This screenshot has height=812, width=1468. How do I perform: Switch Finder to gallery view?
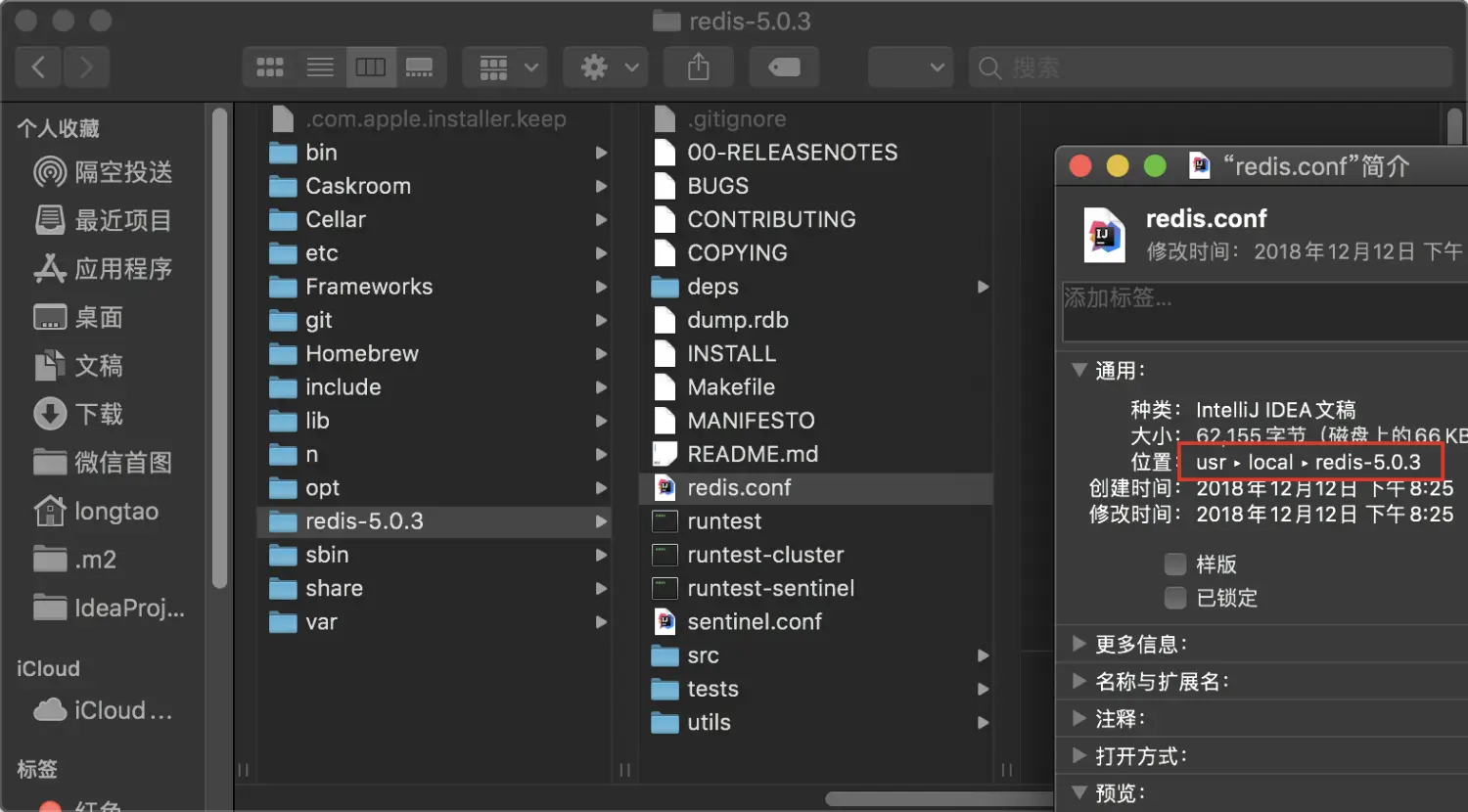421,68
